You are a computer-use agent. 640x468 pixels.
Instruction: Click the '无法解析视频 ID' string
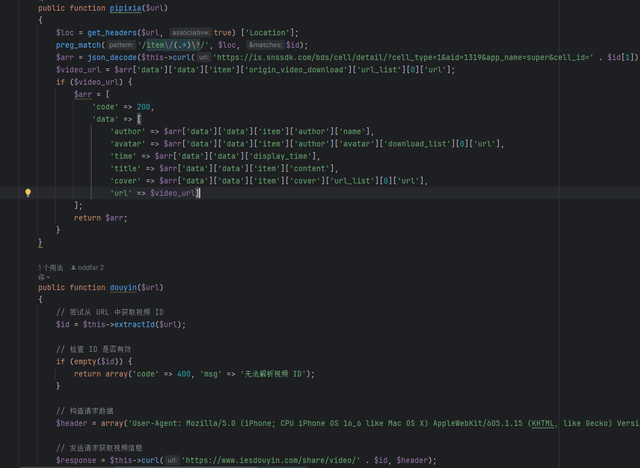(273, 374)
